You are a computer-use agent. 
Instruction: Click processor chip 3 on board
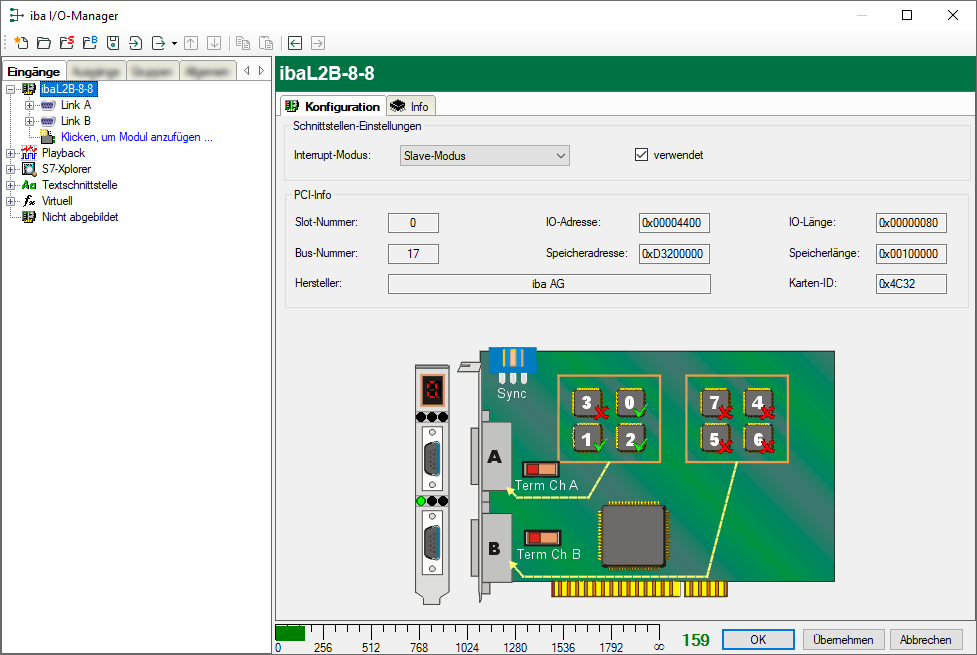point(588,403)
